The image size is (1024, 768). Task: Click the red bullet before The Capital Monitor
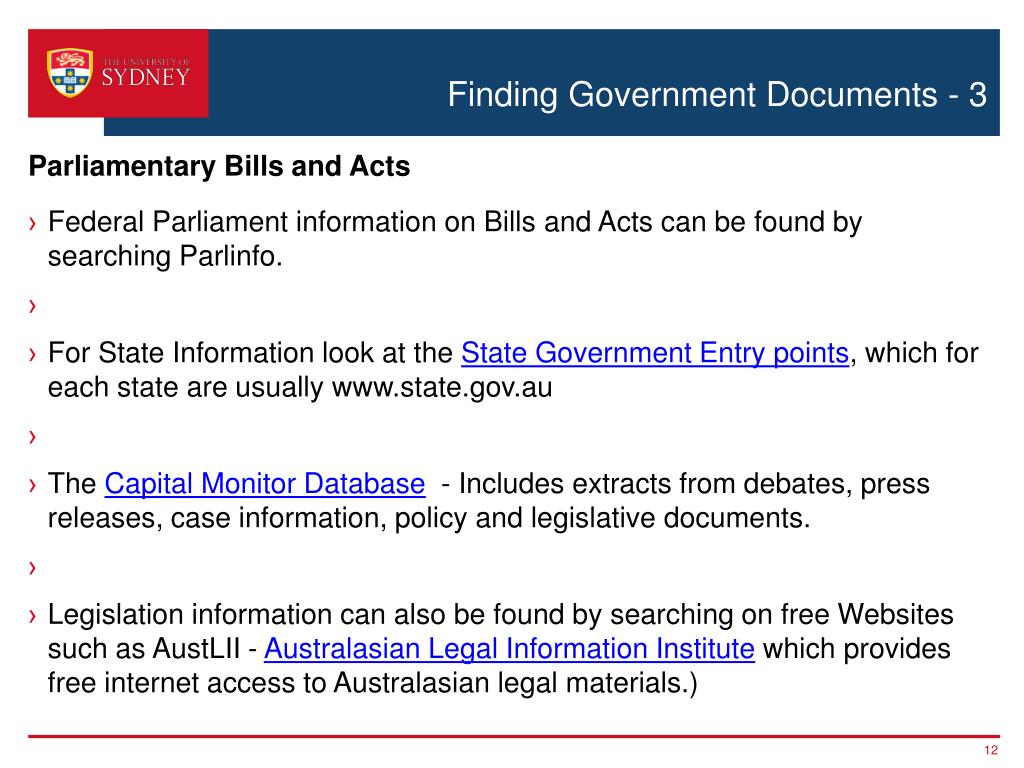pyautogui.click(x=33, y=485)
